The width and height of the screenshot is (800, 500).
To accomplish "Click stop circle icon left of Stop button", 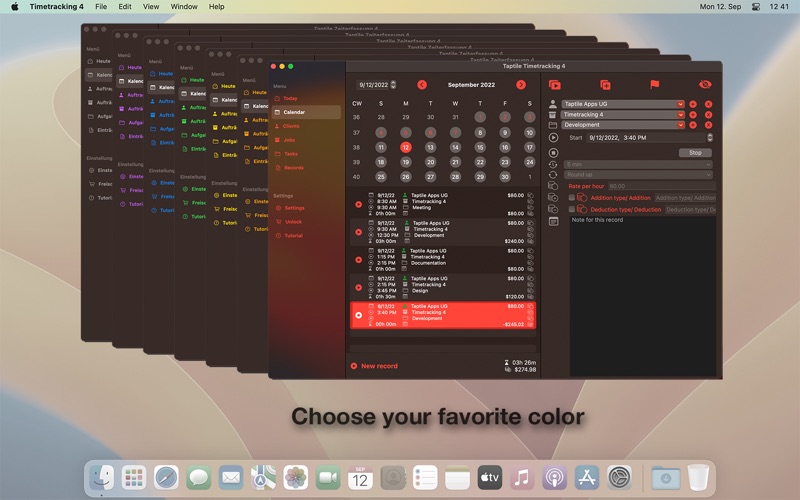I will [553, 153].
